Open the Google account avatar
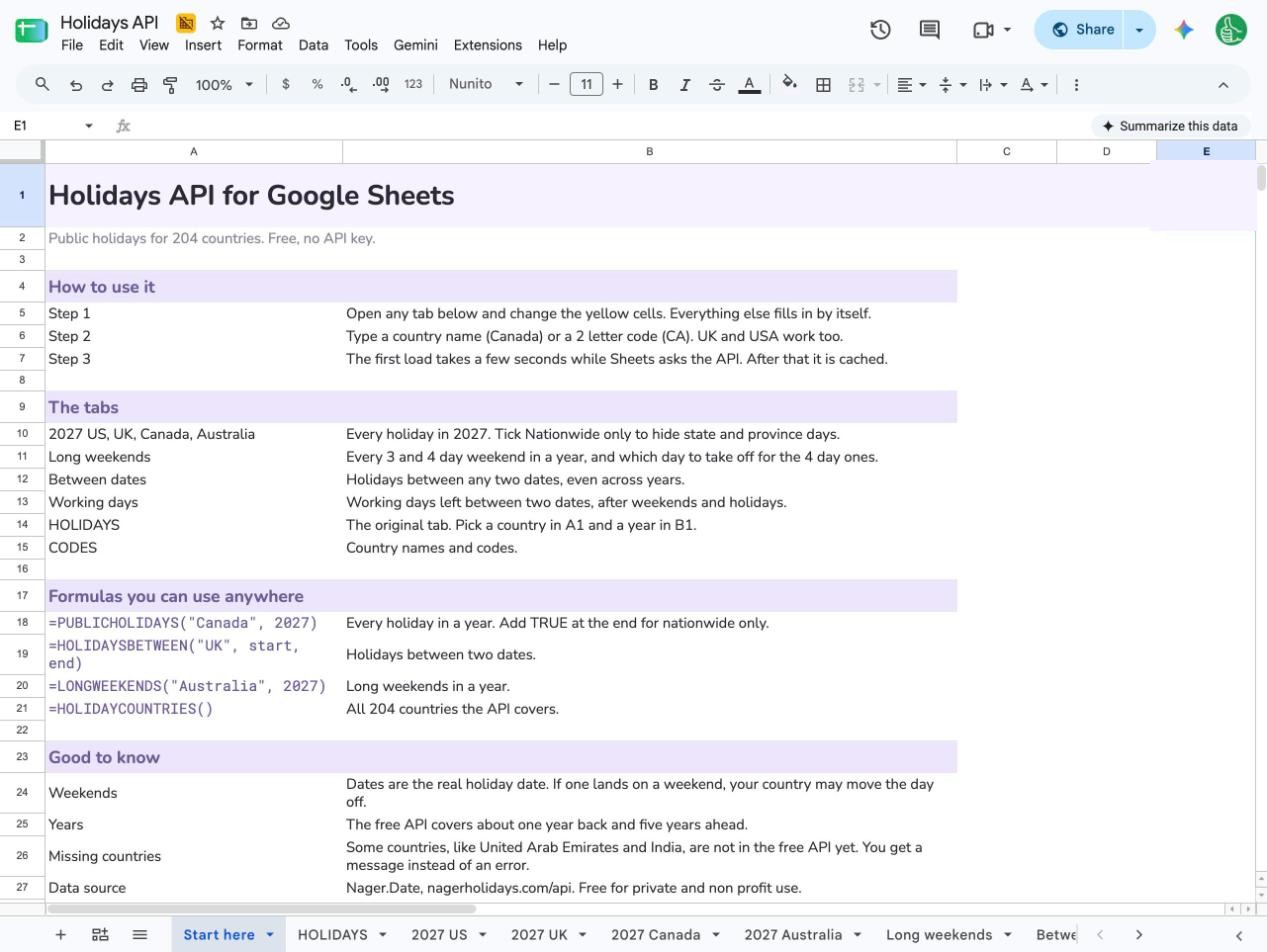1267x952 pixels. tap(1231, 30)
